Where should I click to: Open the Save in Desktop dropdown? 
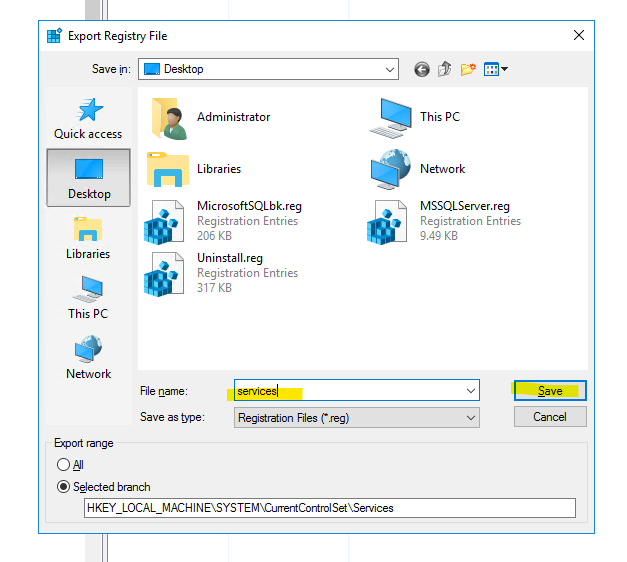[x=268, y=69]
